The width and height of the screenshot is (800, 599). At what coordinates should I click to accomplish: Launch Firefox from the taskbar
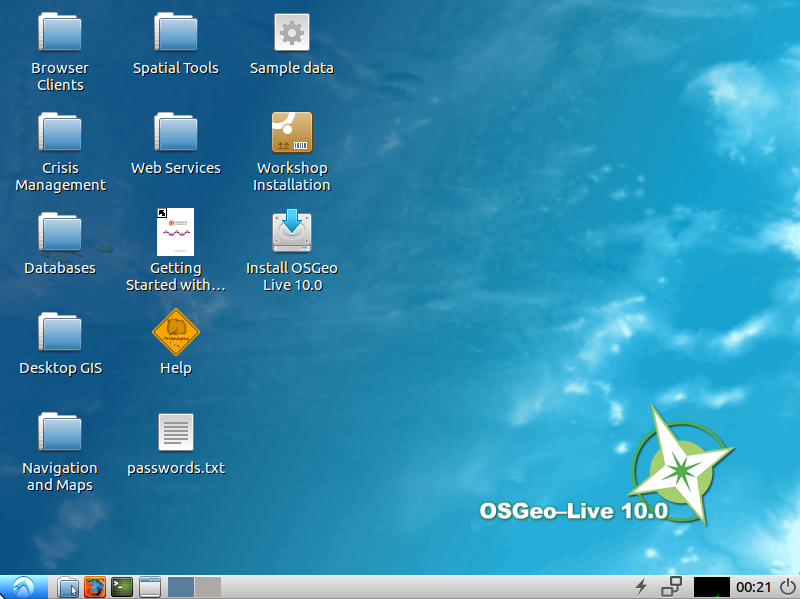[95, 587]
